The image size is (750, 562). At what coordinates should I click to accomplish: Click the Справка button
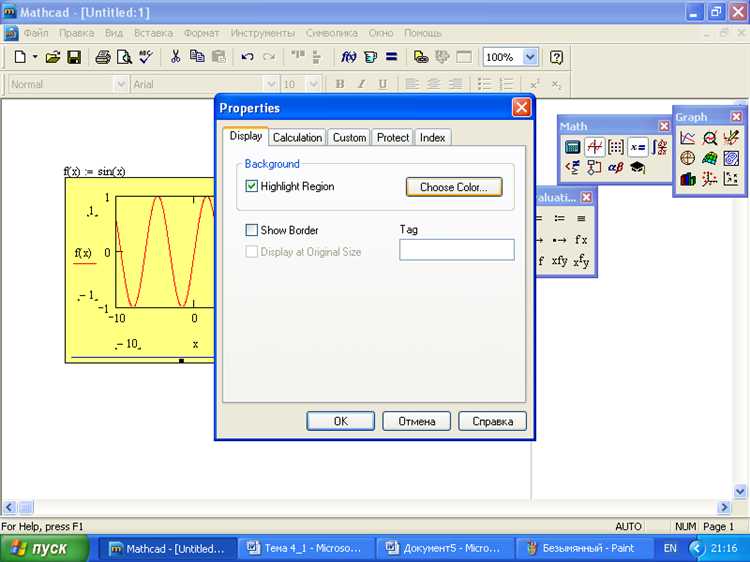493,421
